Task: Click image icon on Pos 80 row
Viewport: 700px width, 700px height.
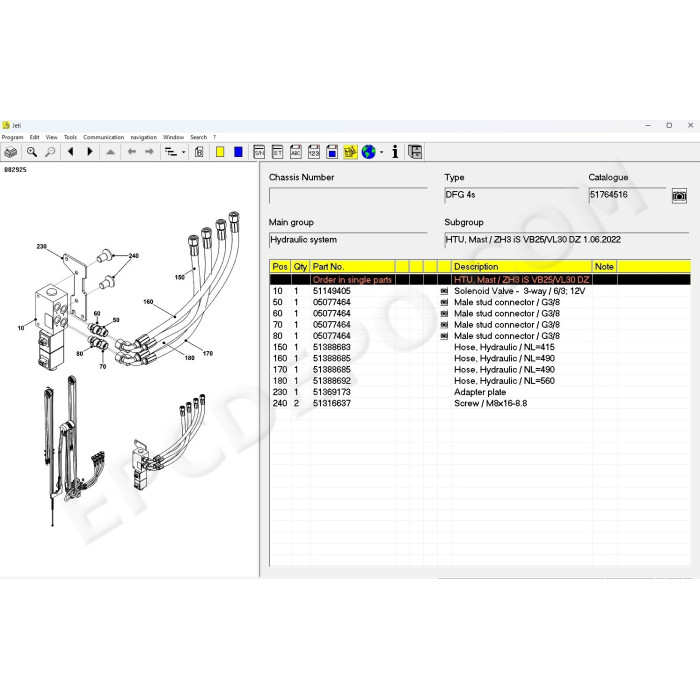Action: click(444, 336)
